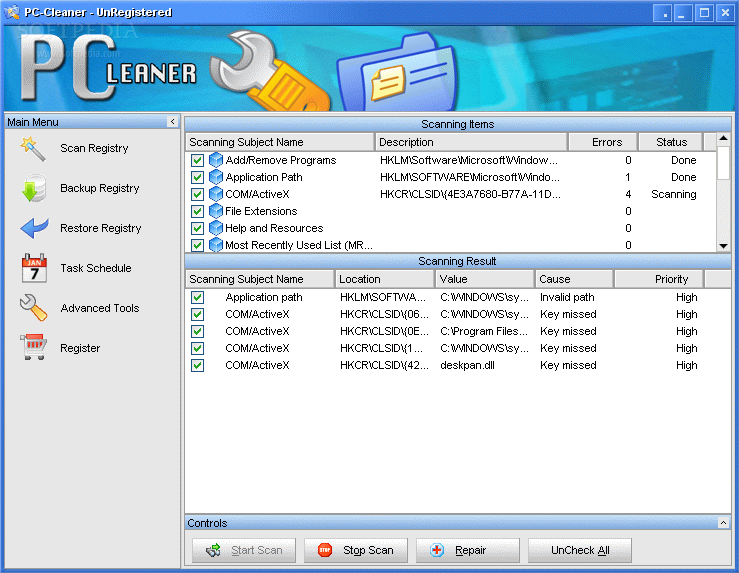Uncheck the Add/Remove Programs scanning item
Viewport: 739px width, 573px height.
tap(197, 160)
